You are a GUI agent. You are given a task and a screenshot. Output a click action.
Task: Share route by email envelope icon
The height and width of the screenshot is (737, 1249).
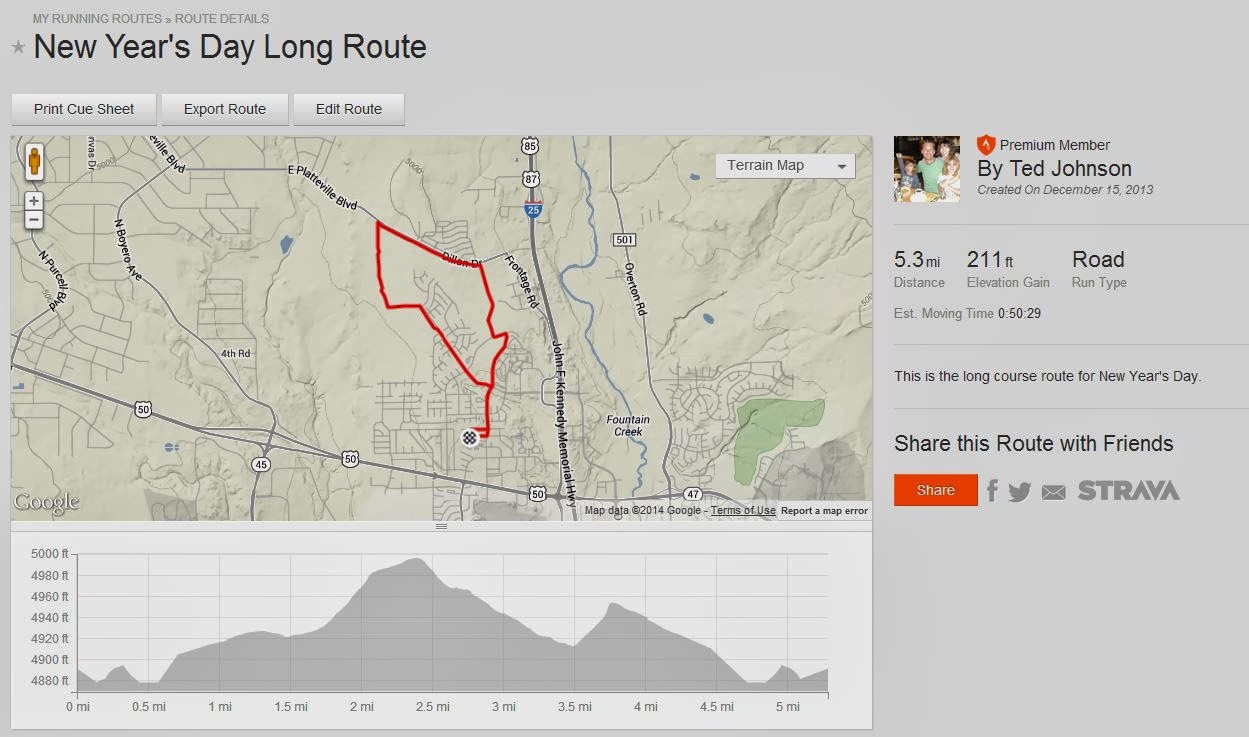click(x=1053, y=492)
